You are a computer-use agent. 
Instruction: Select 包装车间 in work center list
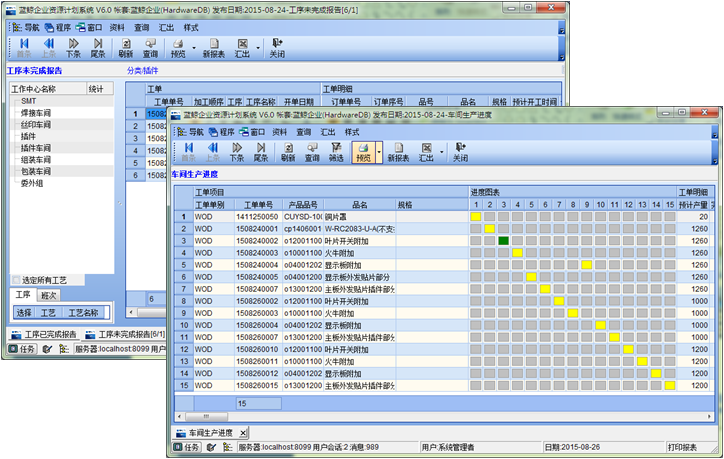click(36, 171)
